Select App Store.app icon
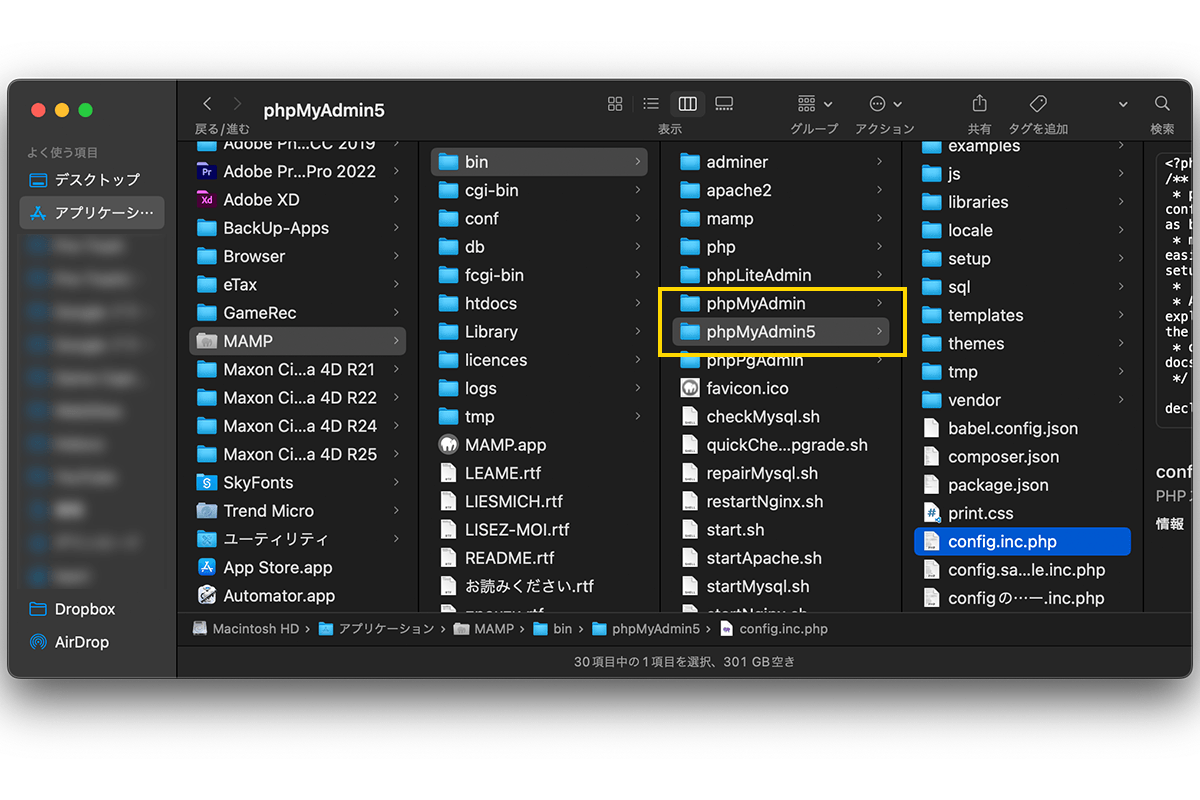Screen dimensions: 1200x800 coord(207,567)
